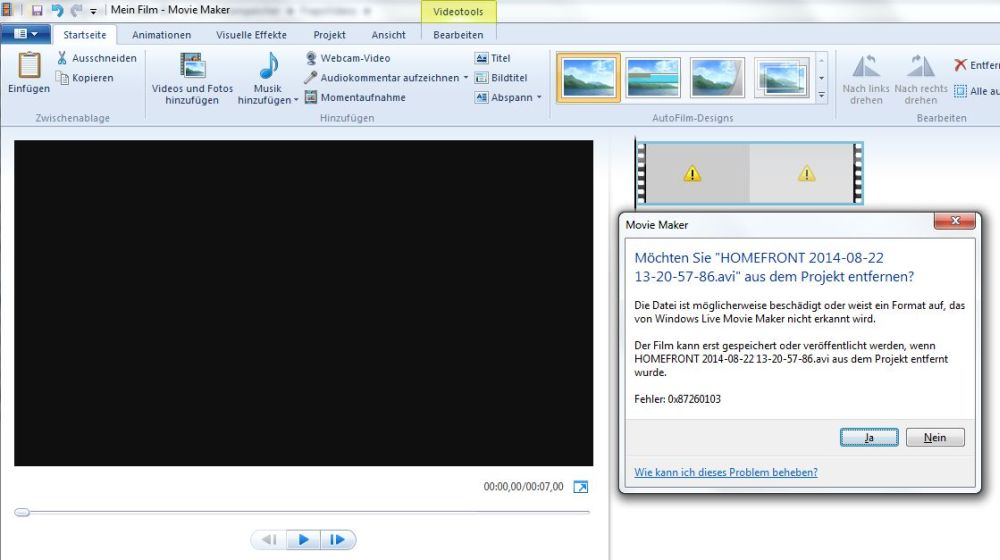Viewport: 1000px width, 560px height.
Task: Click Audiokommentar aufzeichnen microphone
Action: coord(311,78)
